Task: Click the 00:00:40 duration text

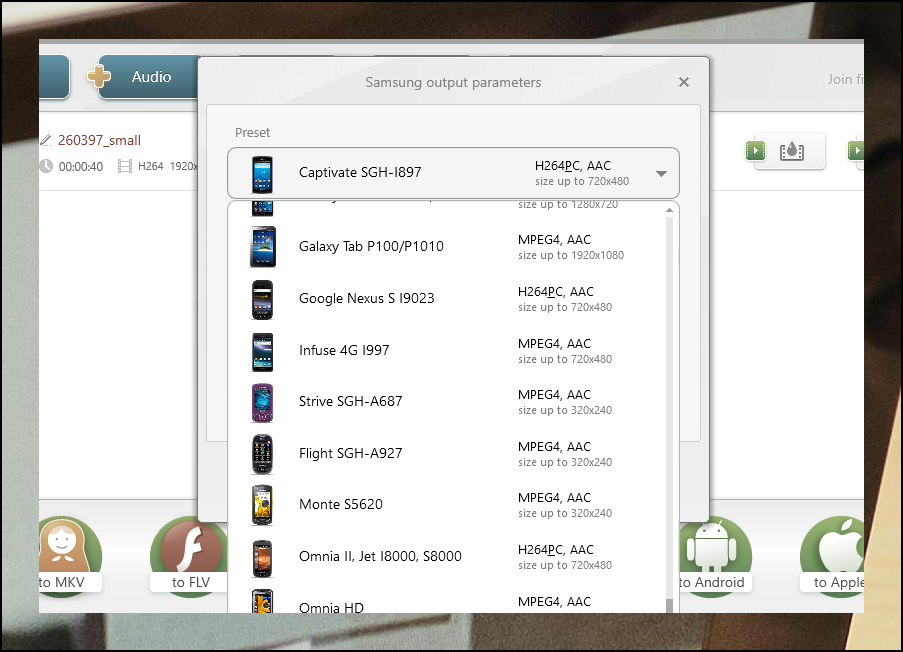Action: [x=81, y=166]
